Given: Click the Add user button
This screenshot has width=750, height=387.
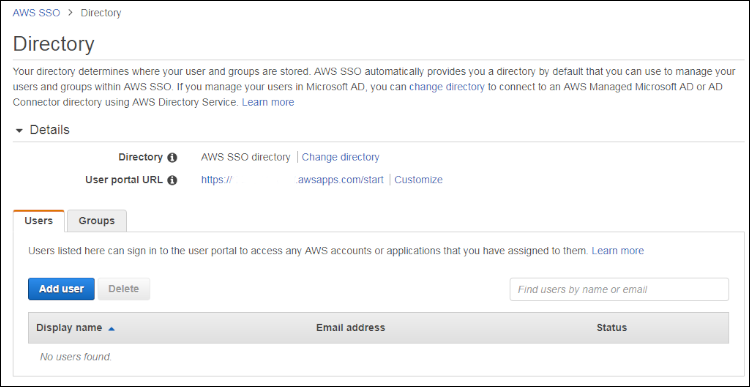Looking at the screenshot, I should (x=61, y=289).
